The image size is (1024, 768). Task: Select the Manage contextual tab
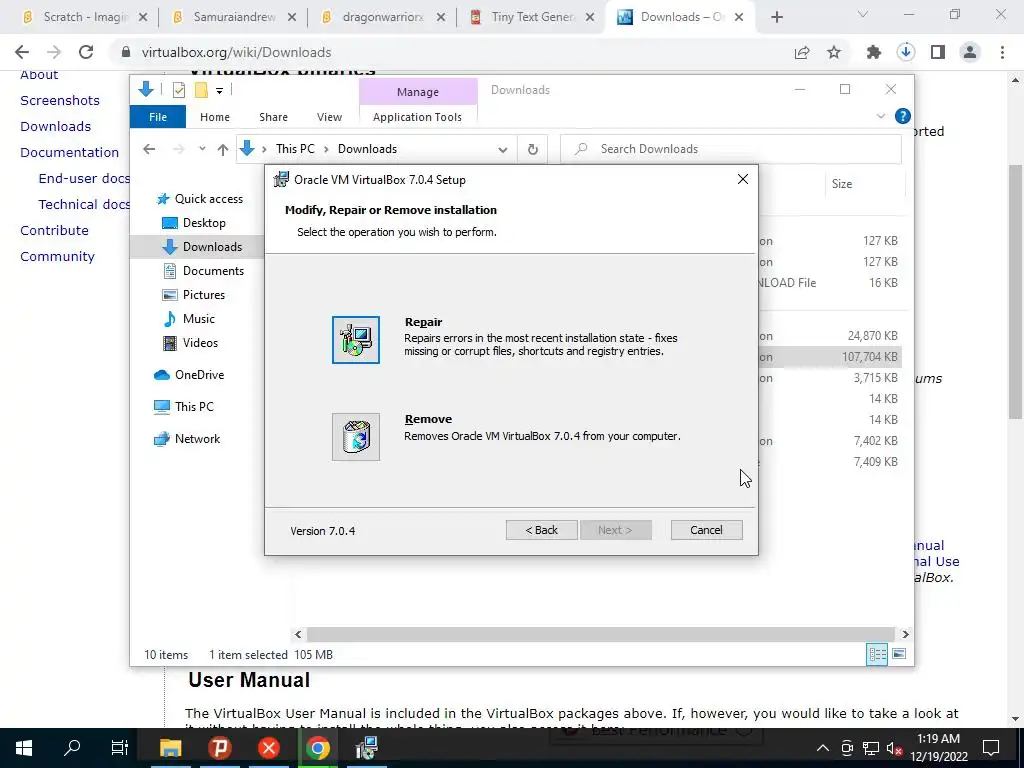tap(418, 92)
